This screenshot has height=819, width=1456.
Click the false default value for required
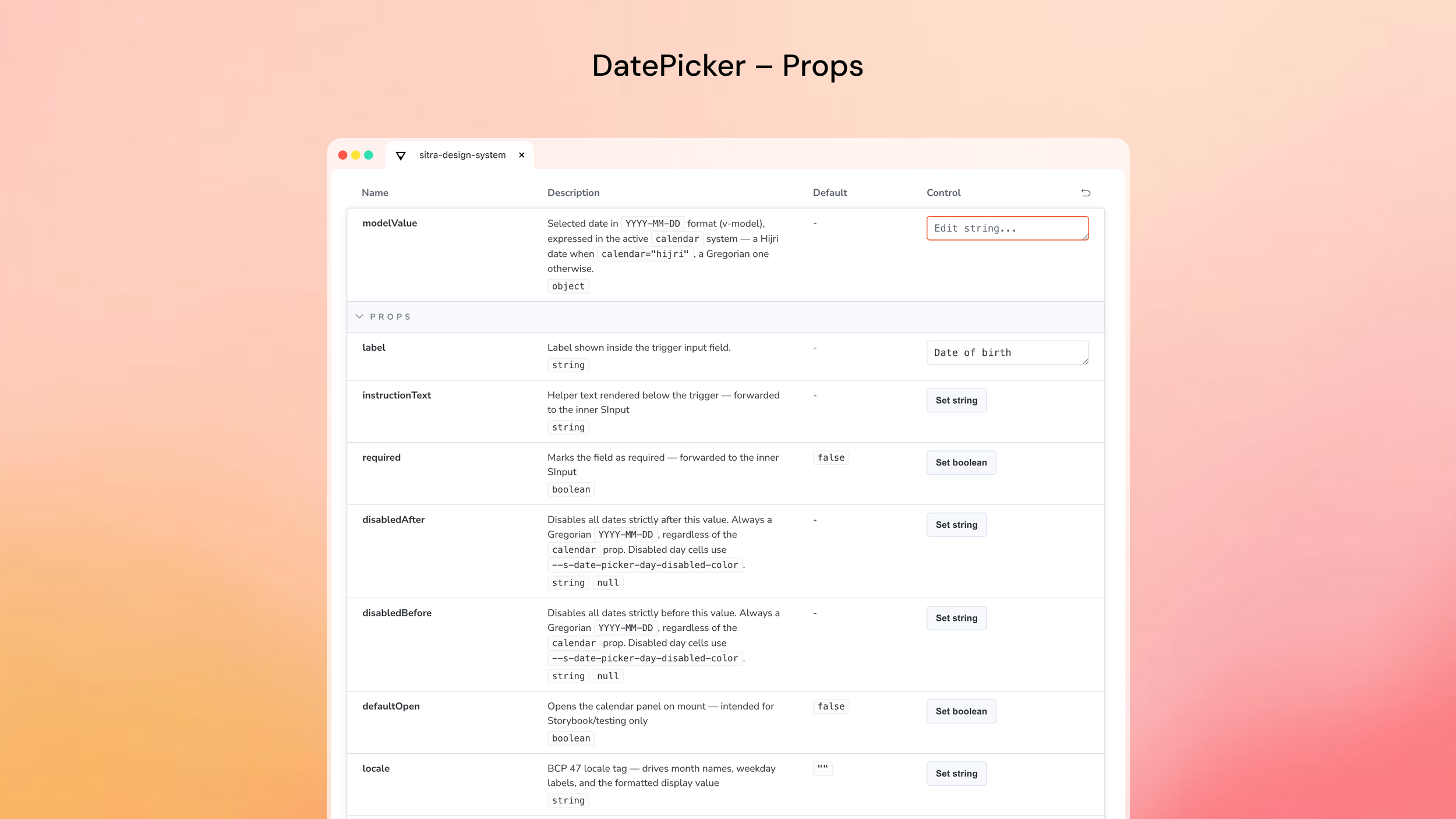831,458
